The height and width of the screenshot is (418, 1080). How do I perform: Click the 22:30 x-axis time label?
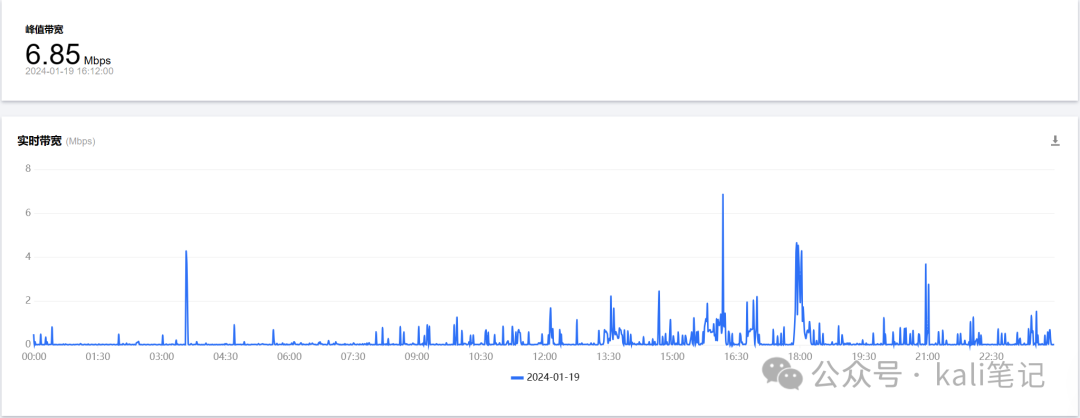click(x=991, y=357)
